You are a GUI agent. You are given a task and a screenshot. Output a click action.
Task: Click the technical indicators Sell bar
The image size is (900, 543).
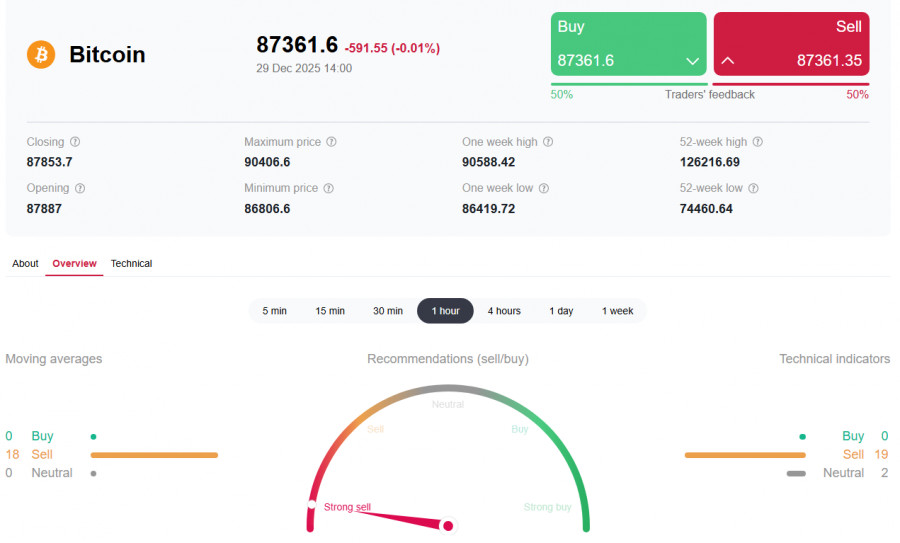745,455
